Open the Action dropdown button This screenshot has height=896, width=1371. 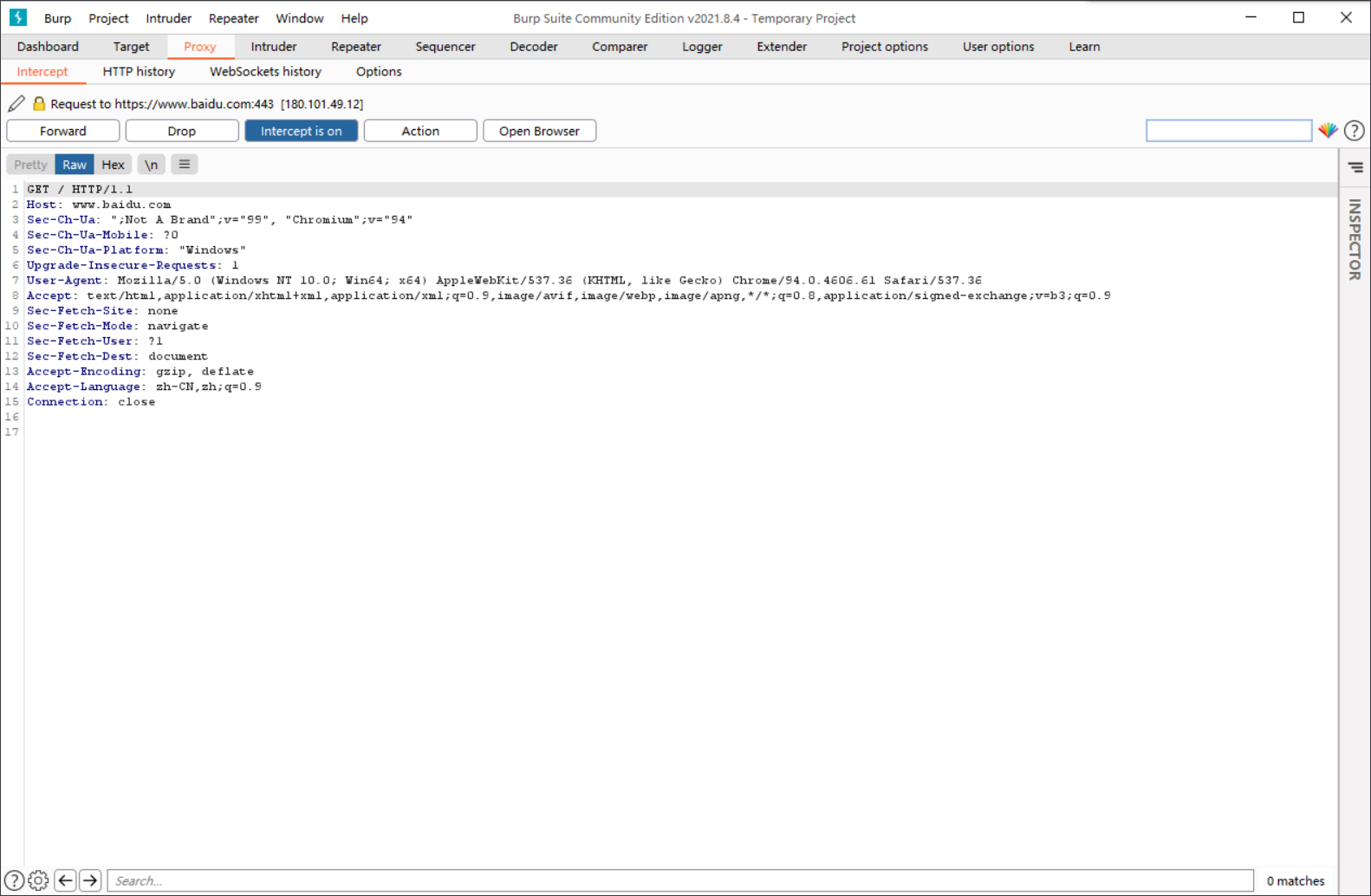click(420, 131)
